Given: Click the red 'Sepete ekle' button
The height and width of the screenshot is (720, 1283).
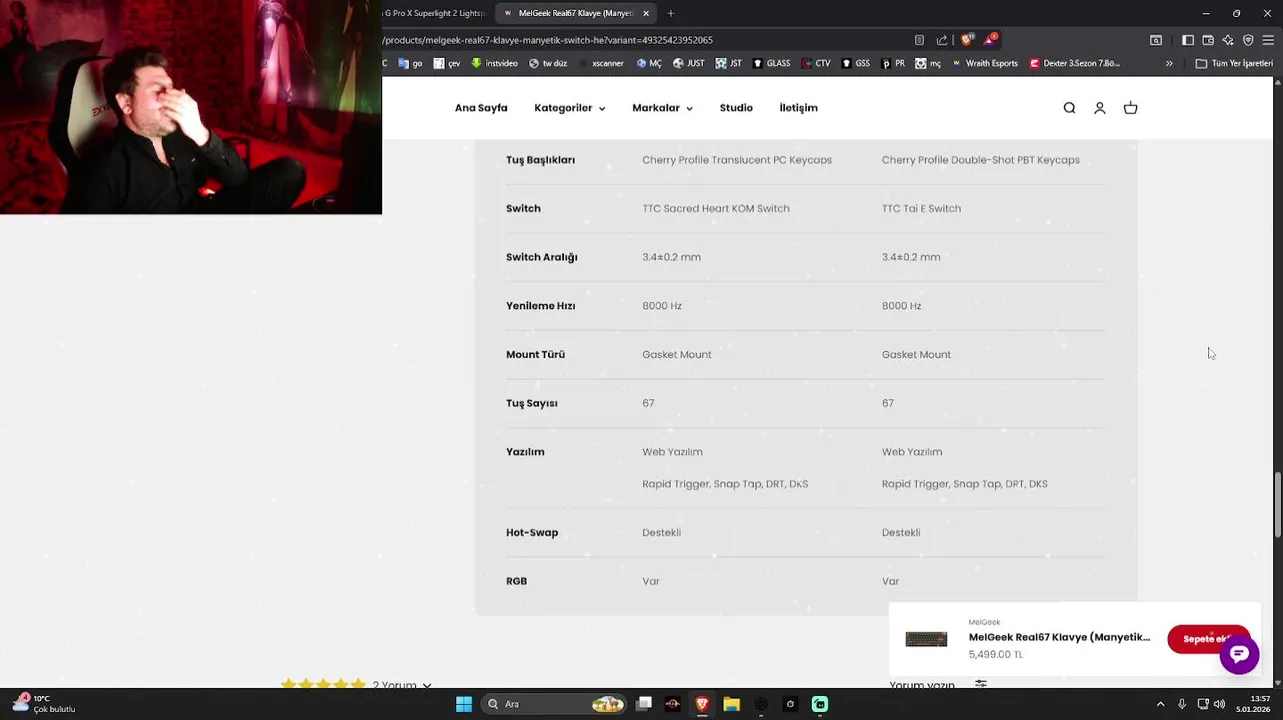Looking at the screenshot, I should 1208,639.
